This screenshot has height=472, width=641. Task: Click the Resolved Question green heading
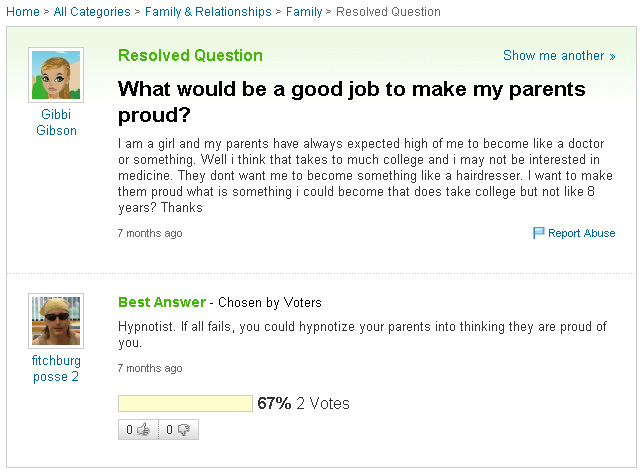[x=190, y=55]
